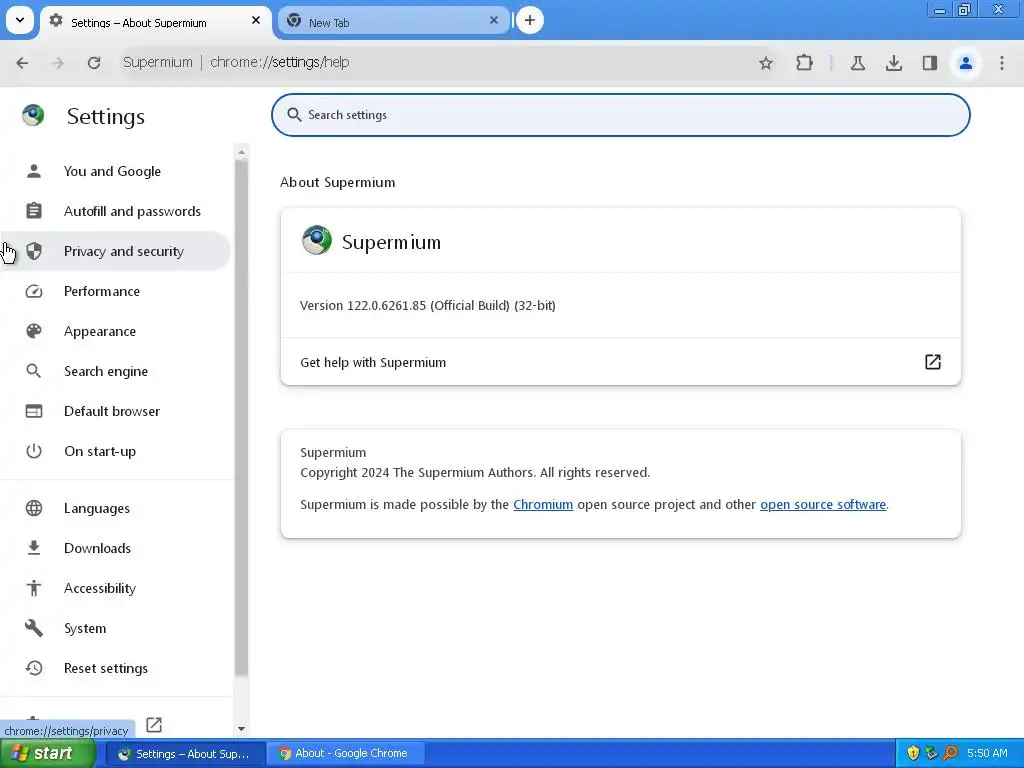Select the Settings – About Supermium tab
This screenshot has height=768, width=1024.
(x=155, y=22)
